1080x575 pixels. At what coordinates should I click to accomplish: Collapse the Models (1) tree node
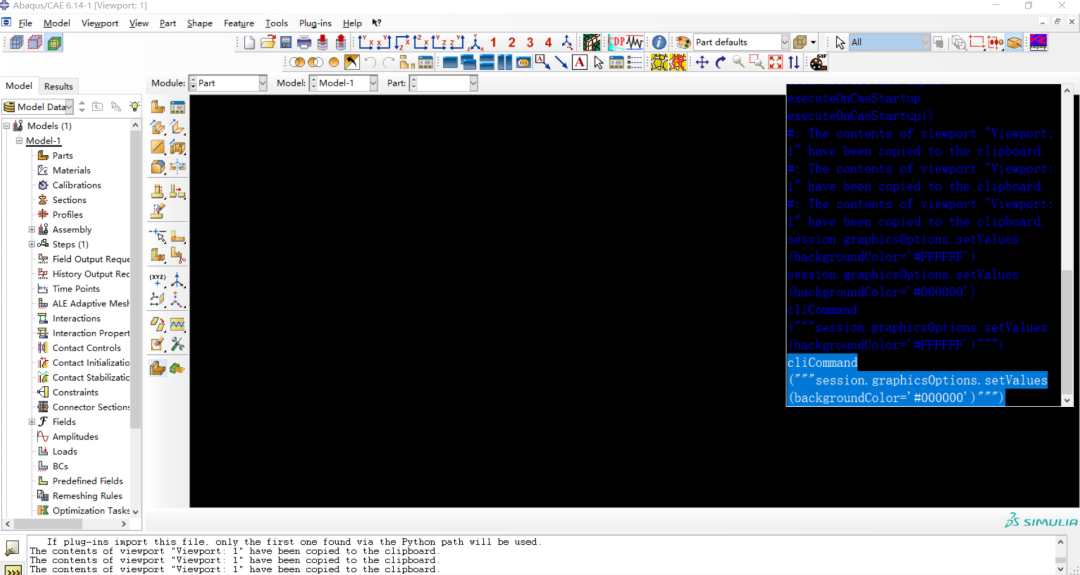[8, 126]
